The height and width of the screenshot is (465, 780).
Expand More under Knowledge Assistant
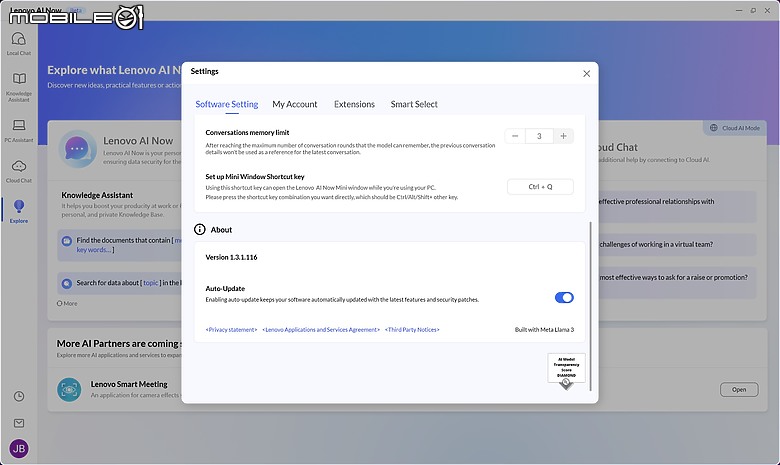67,303
